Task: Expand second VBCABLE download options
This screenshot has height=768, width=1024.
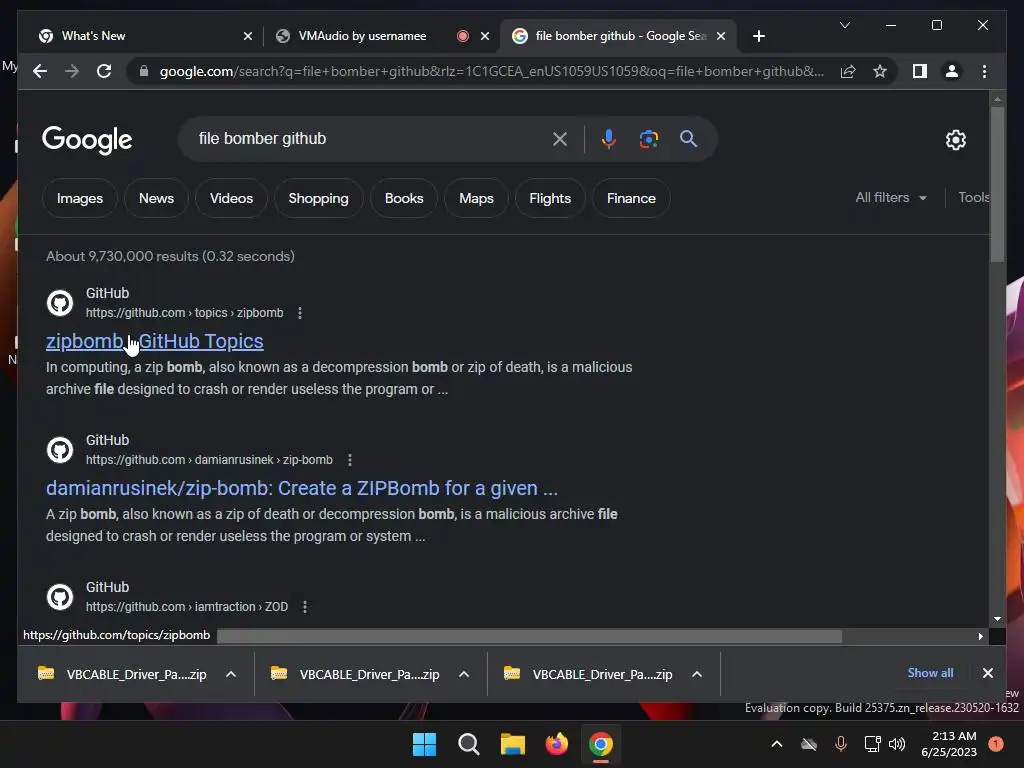Action: (464, 674)
